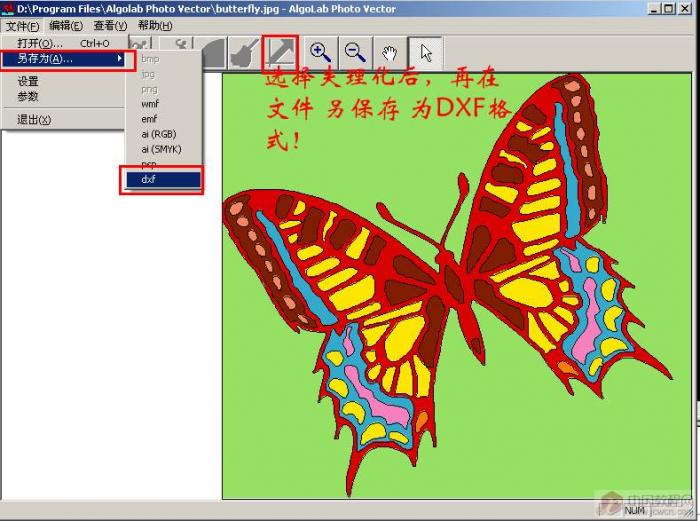Select 设置 (Settings) menu entry
Image resolution: width=700 pixels, height=521 pixels.
tap(28, 81)
